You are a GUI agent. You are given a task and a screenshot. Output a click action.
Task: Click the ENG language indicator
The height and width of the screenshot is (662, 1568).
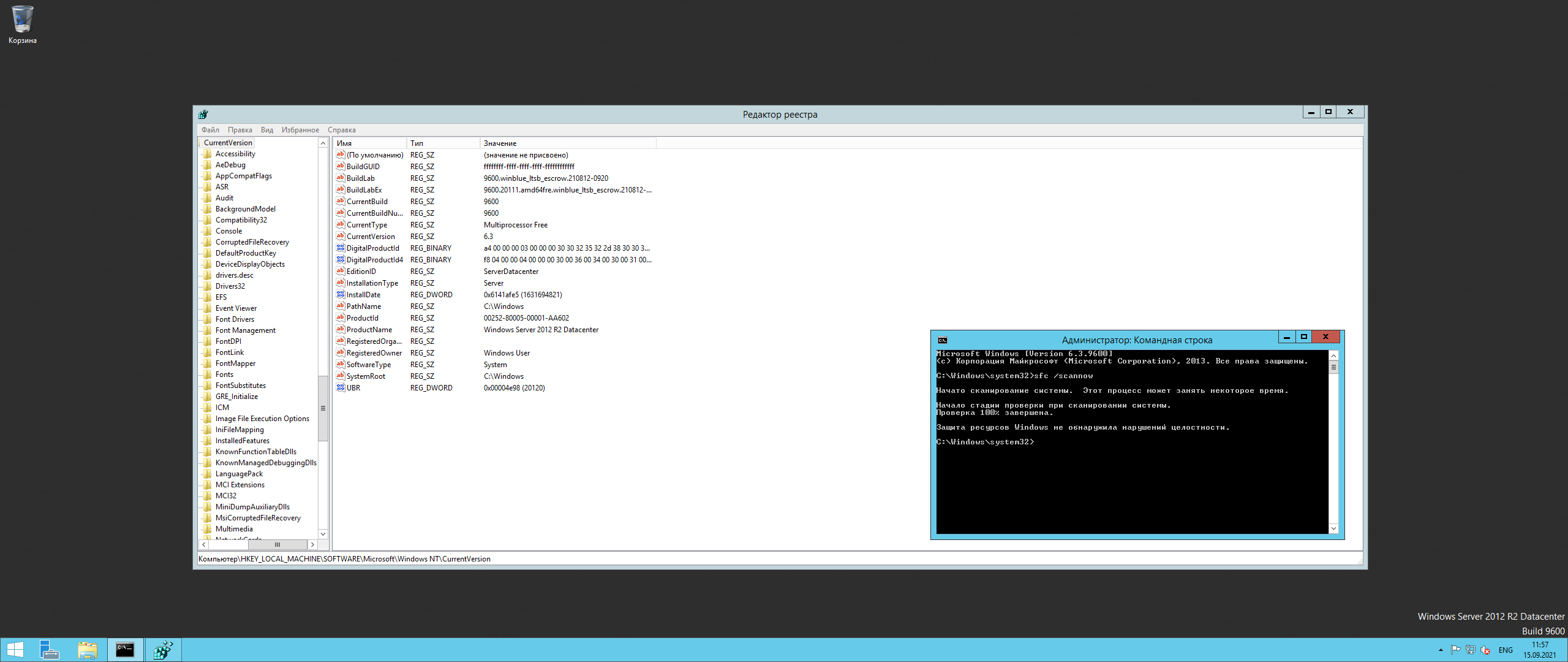tap(1506, 650)
